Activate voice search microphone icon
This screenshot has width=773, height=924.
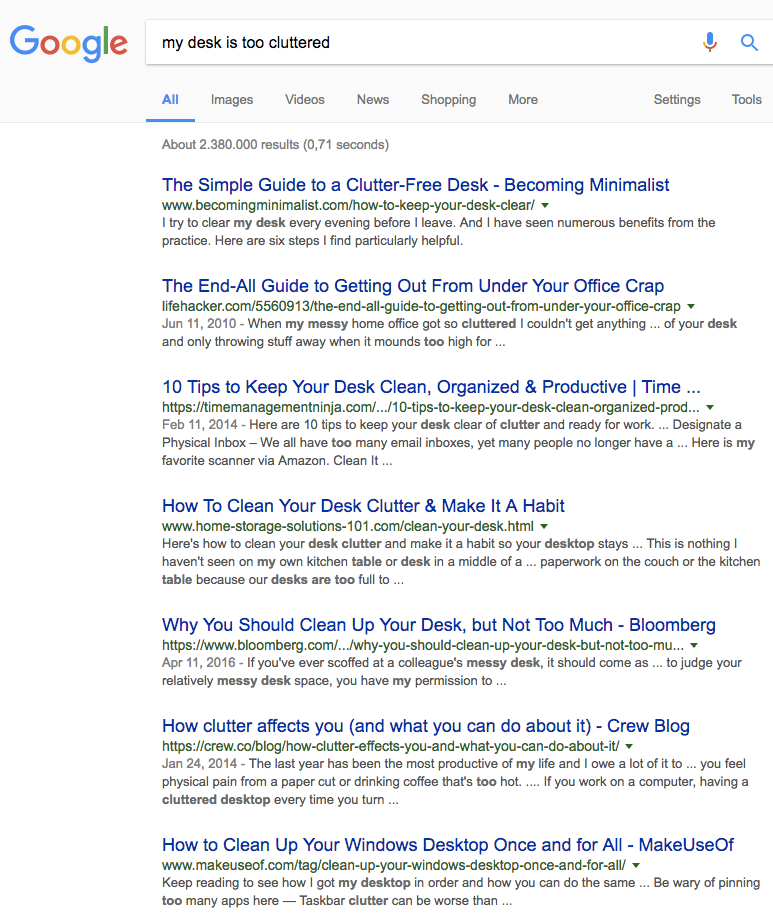710,42
